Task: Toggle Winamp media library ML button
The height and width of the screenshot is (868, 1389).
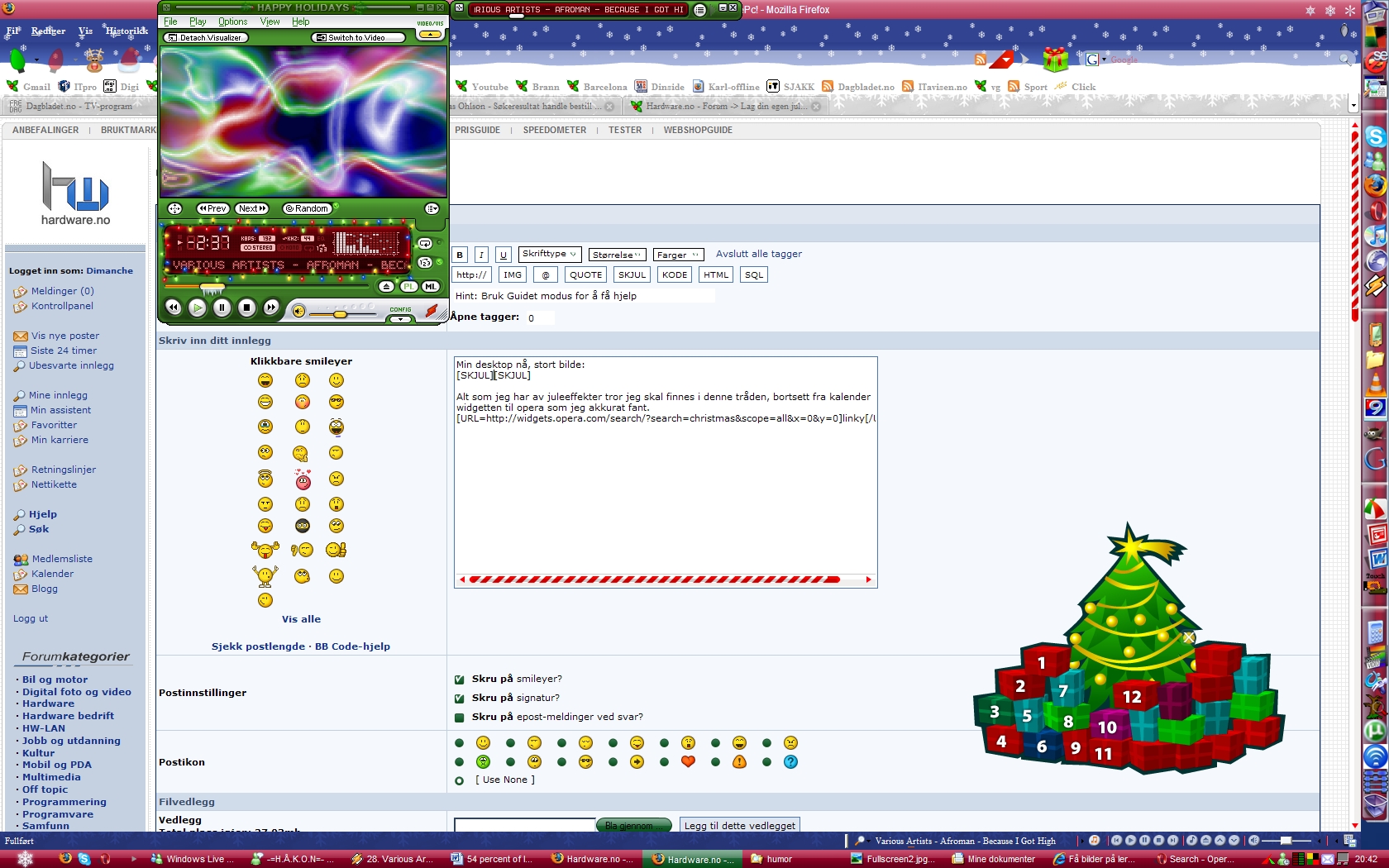Action: (x=431, y=286)
